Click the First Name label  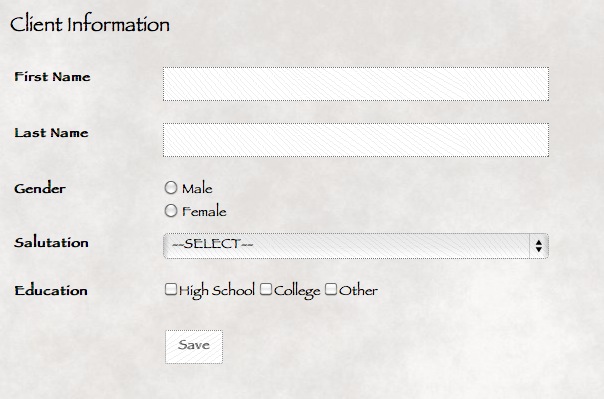click(x=52, y=77)
